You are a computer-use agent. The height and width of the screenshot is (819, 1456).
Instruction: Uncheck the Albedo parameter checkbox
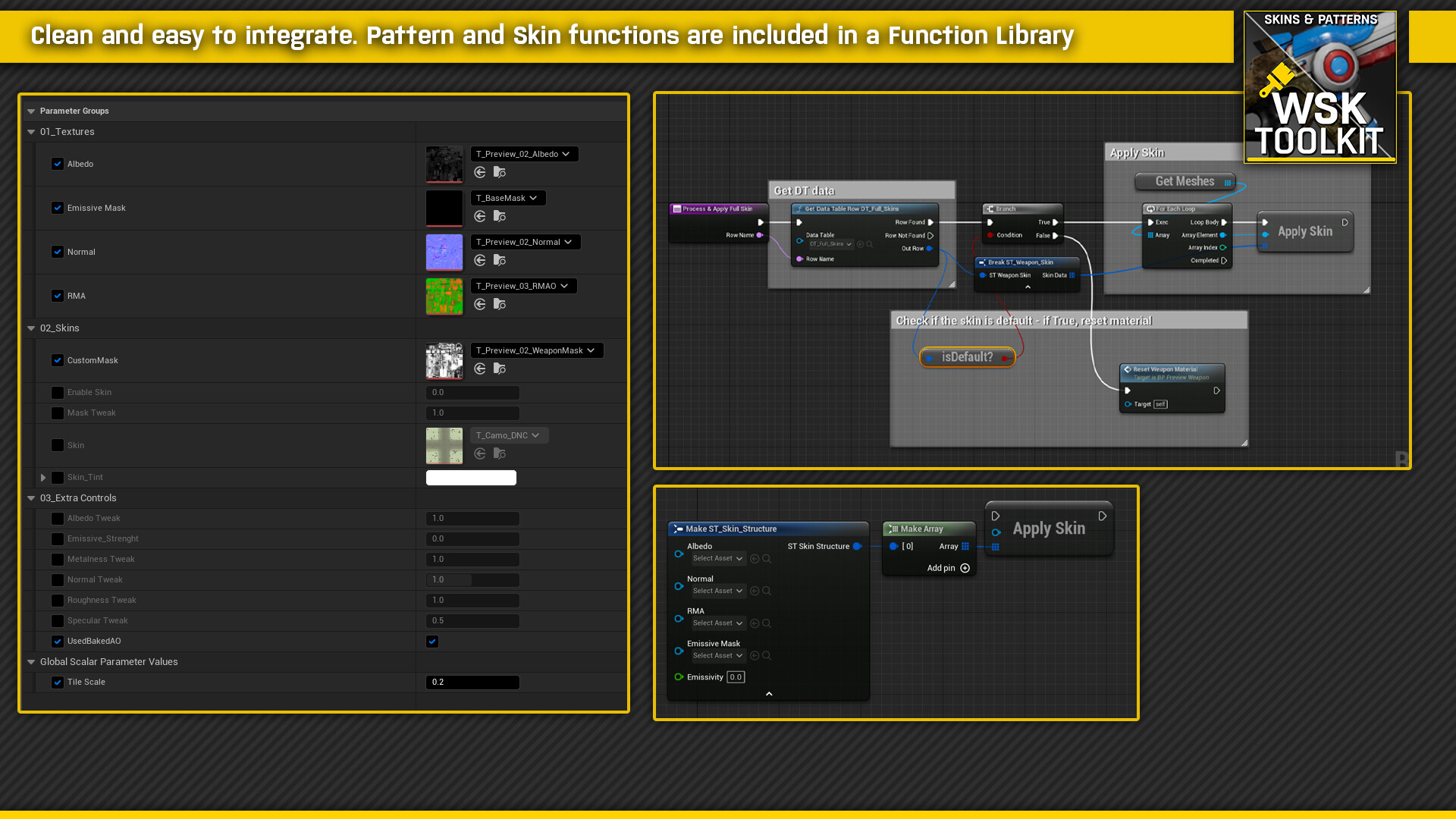click(58, 164)
